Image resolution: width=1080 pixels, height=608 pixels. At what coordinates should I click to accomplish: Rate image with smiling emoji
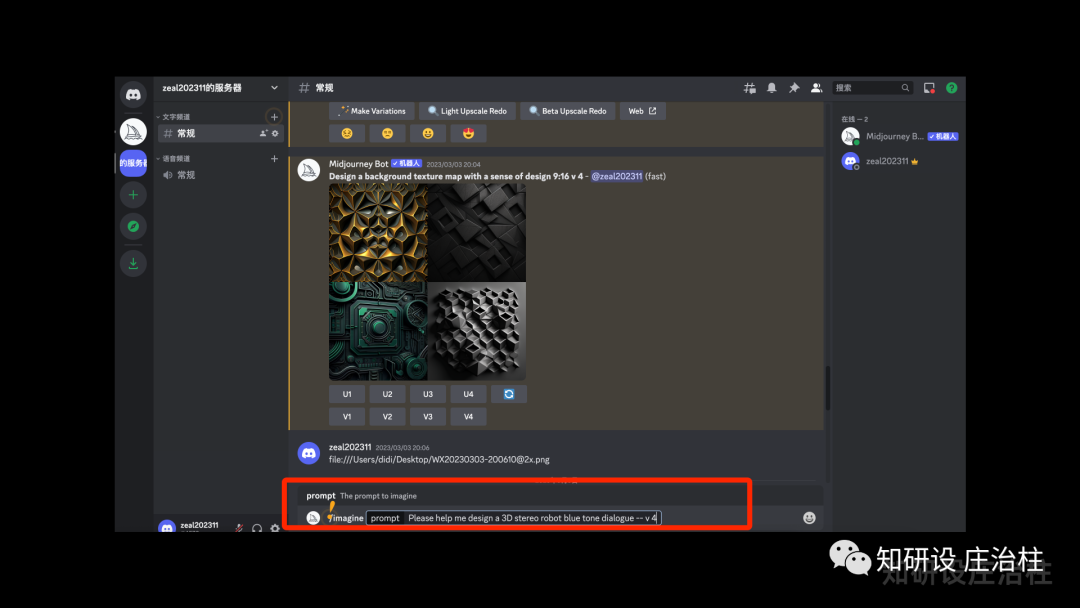tap(428, 134)
